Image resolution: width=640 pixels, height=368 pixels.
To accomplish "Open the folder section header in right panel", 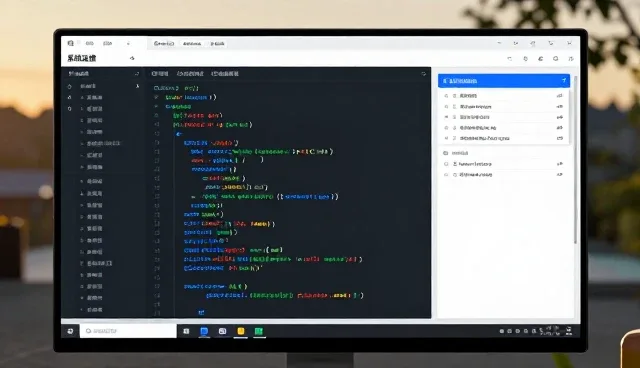I will click(x=456, y=153).
